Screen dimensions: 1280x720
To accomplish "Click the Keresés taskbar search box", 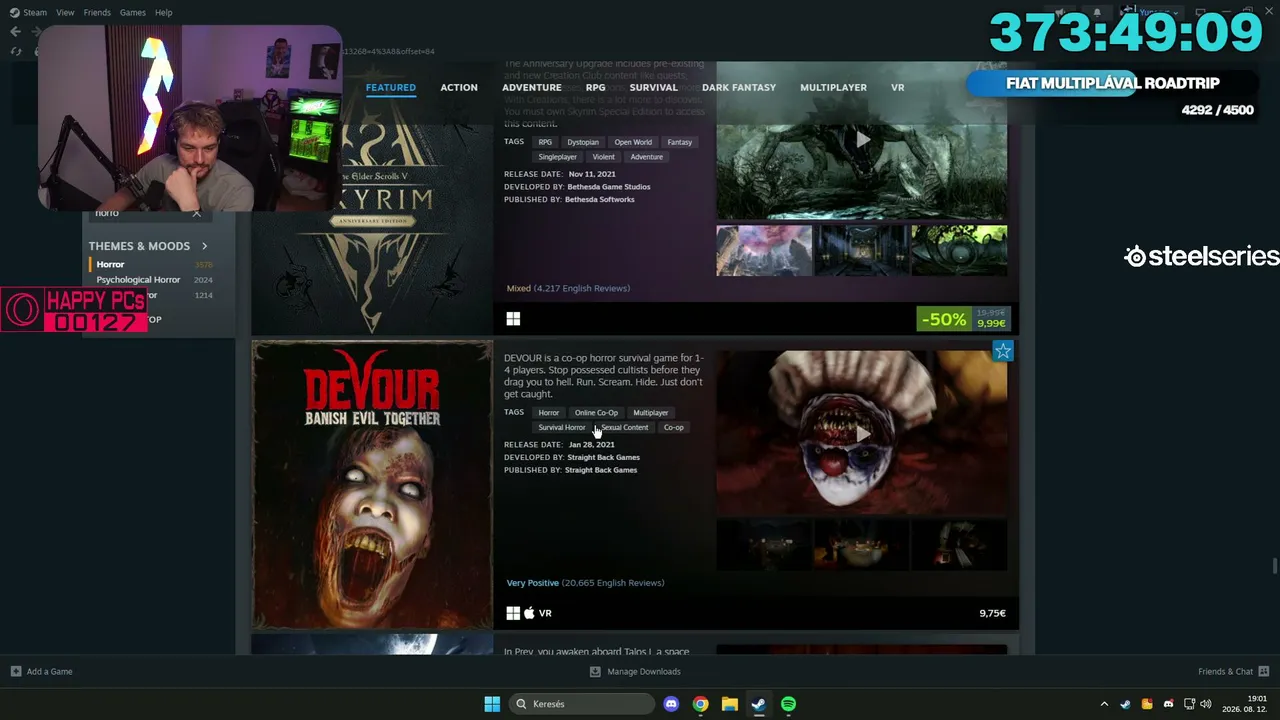I will [x=582, y=704].
